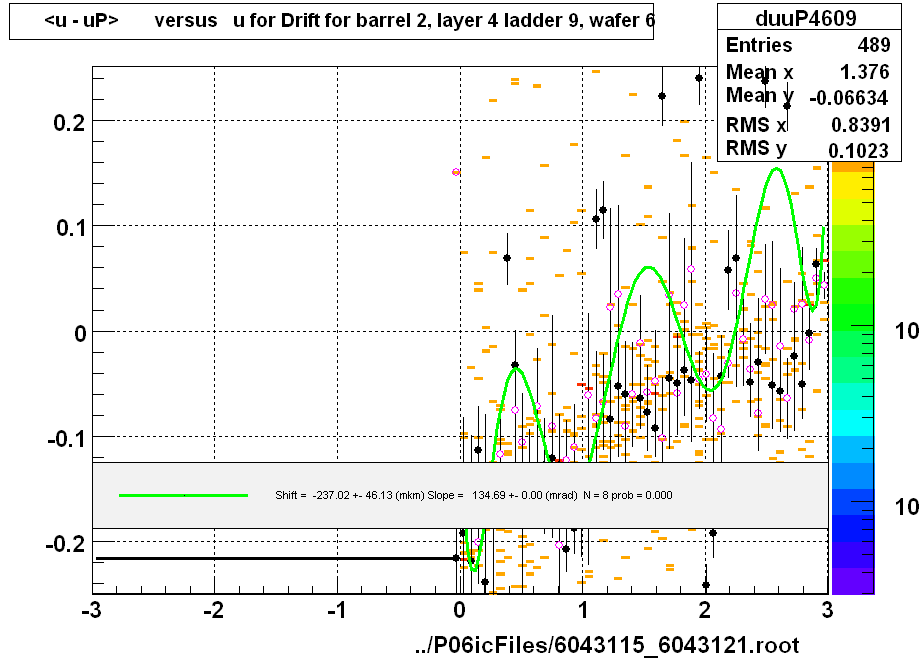The height and width of the screenshot is (660, 920).
Task: Click the dark green band of color palette
Action: 853,317
